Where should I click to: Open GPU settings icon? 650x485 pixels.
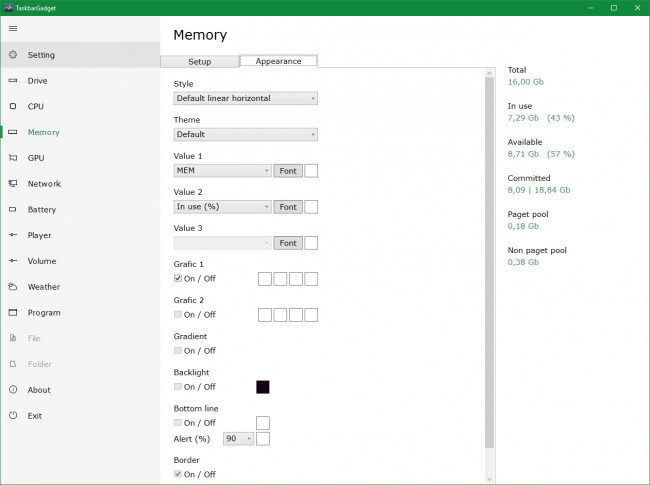pyautogui.click(x=13, y=158)
